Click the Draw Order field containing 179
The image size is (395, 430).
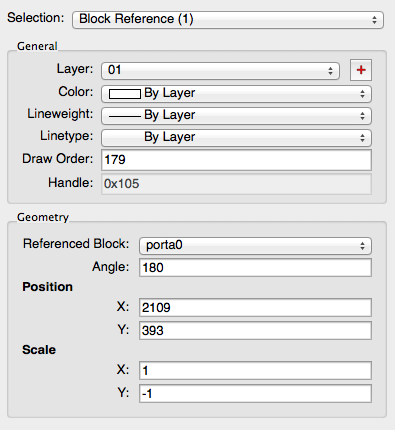pyautogui.click(x=236, y=160)
